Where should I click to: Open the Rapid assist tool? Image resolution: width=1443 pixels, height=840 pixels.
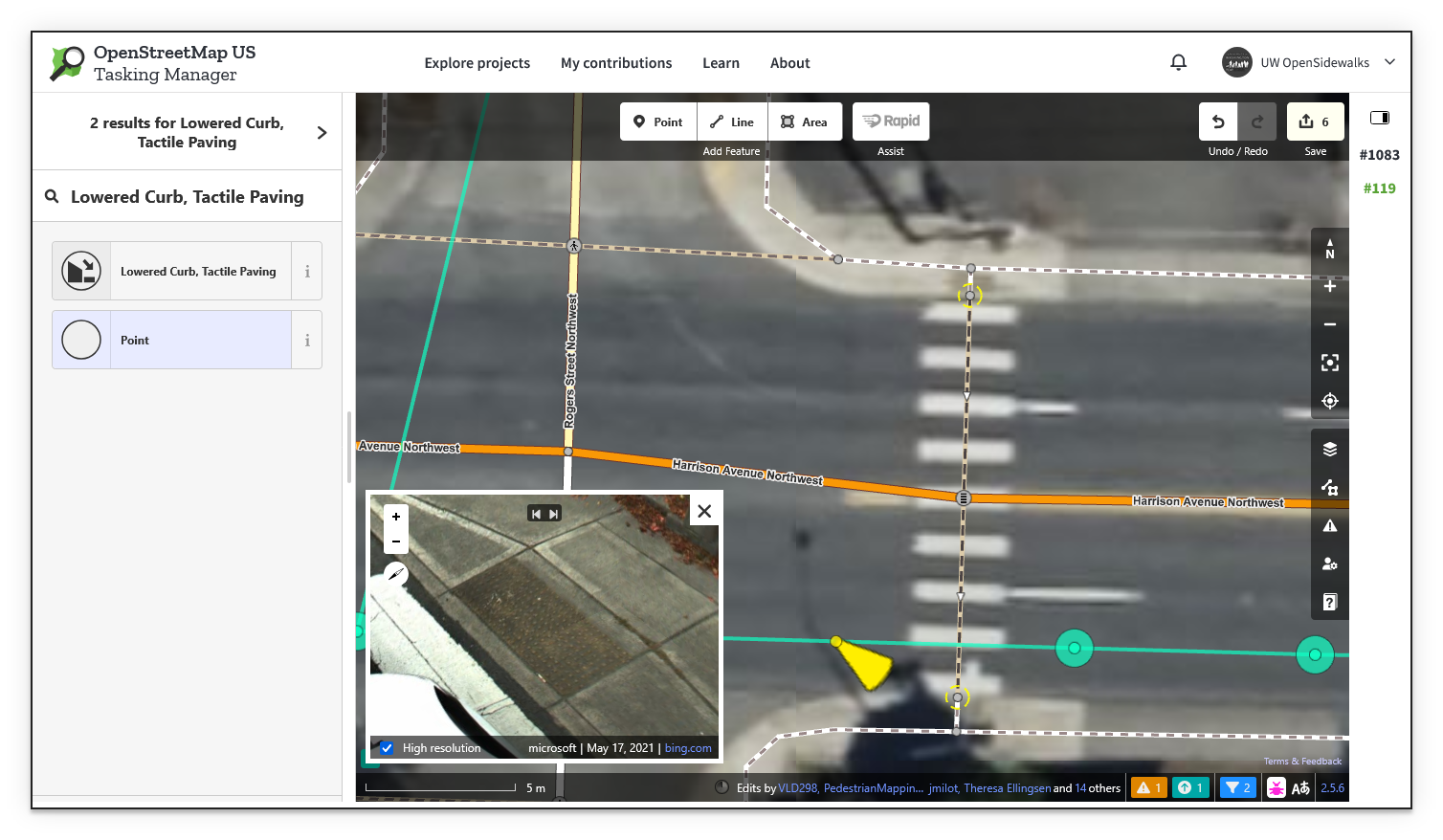[890, 121]
